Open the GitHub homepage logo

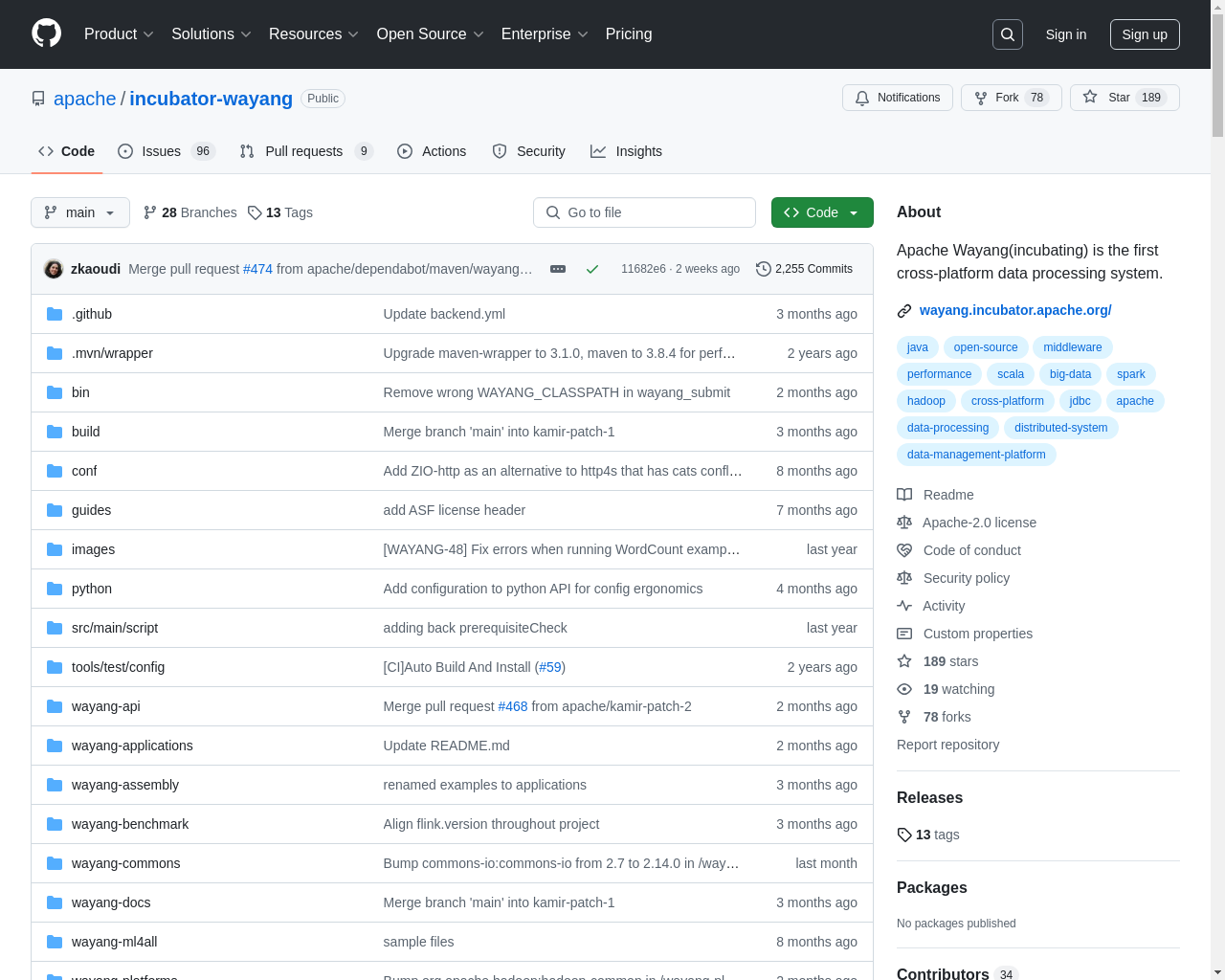(x=46, y=33)
